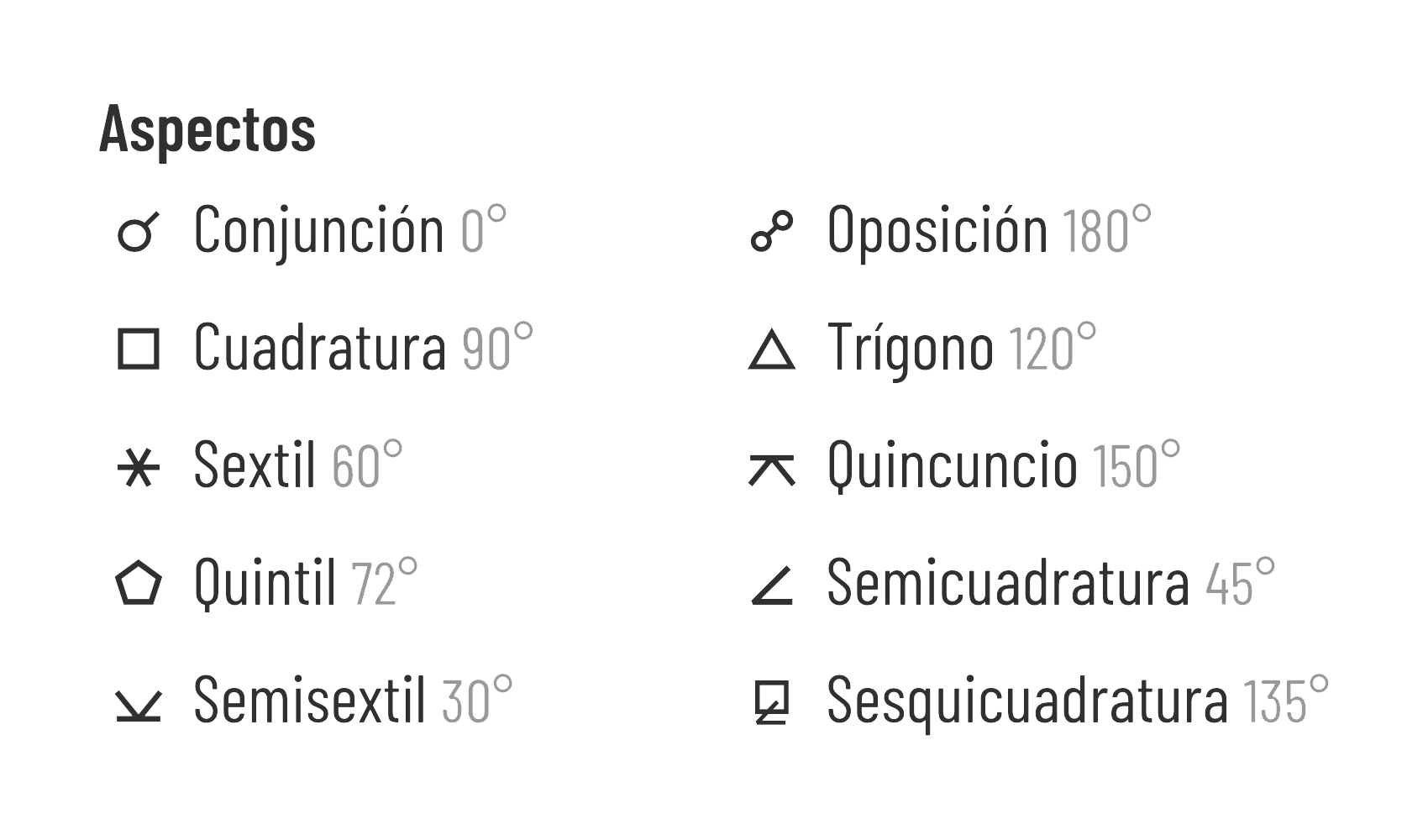Click the Oposición aspect symbol icon
This screenshot has height=840, width=1428.
[771, 232]
